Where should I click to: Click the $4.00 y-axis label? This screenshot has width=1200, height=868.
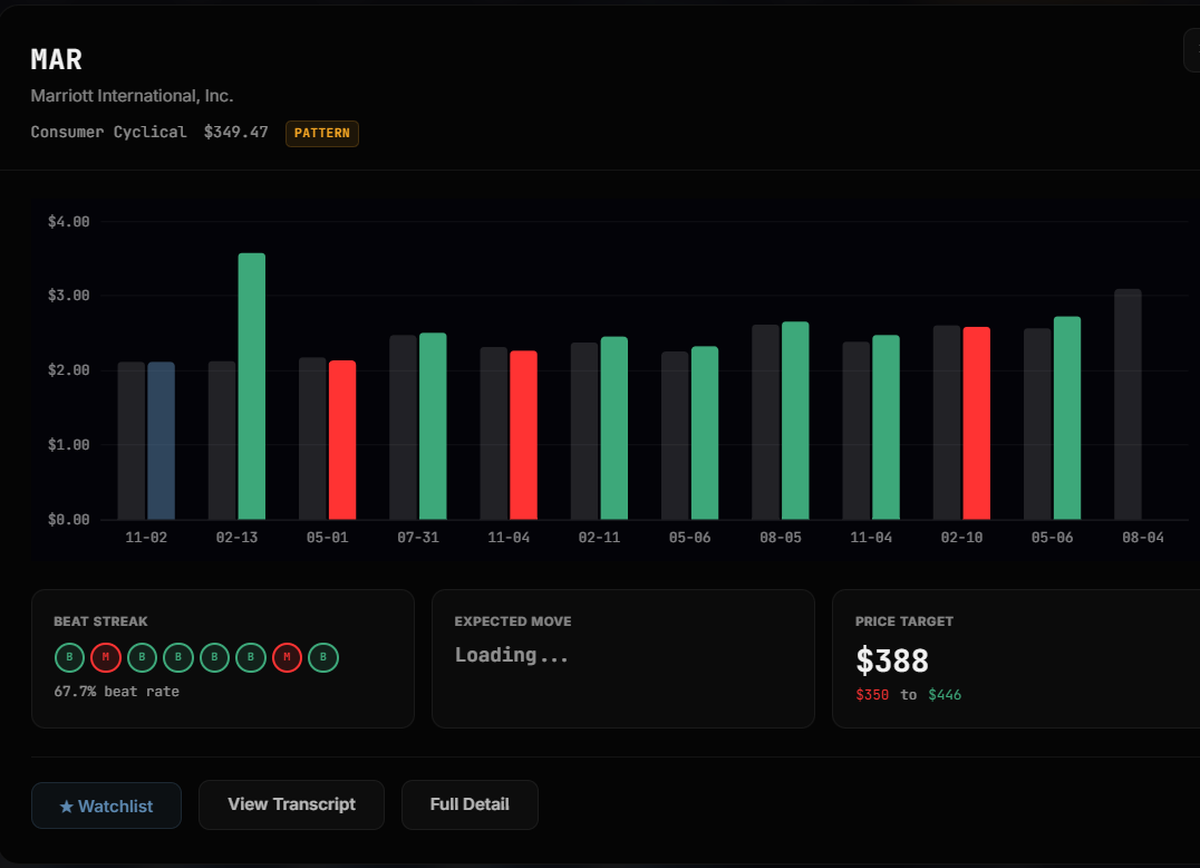[69, 221]
